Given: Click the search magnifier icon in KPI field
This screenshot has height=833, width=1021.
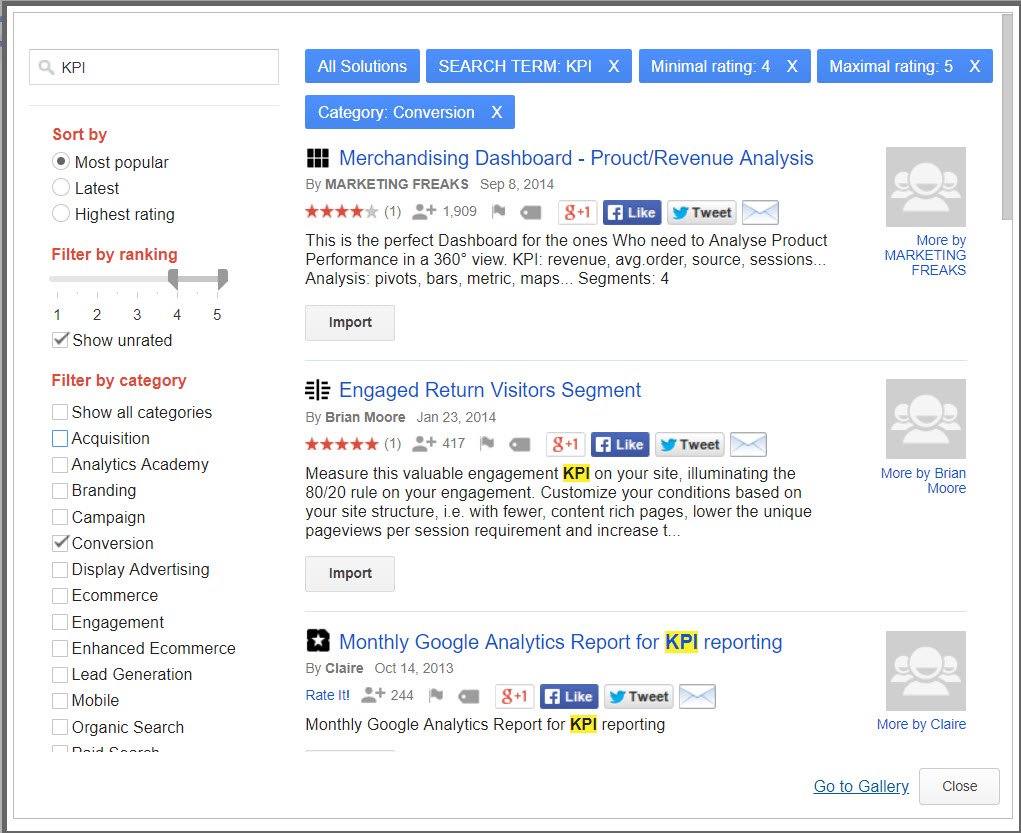Looking at the screenshot, I should (46, 67).
